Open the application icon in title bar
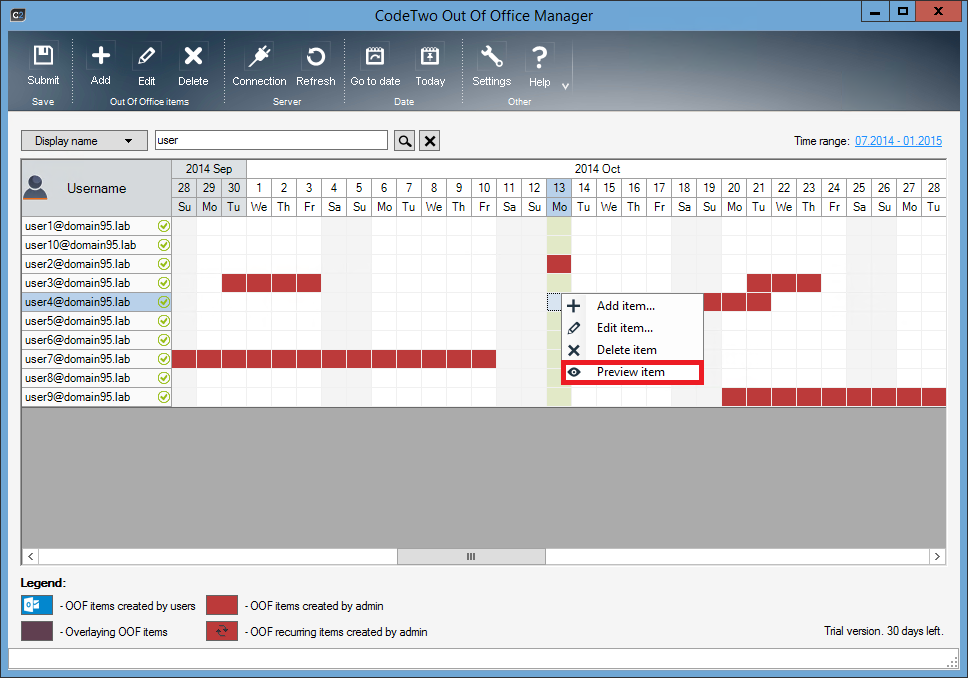Screen dimensions: 968x678 click(18, 15)
